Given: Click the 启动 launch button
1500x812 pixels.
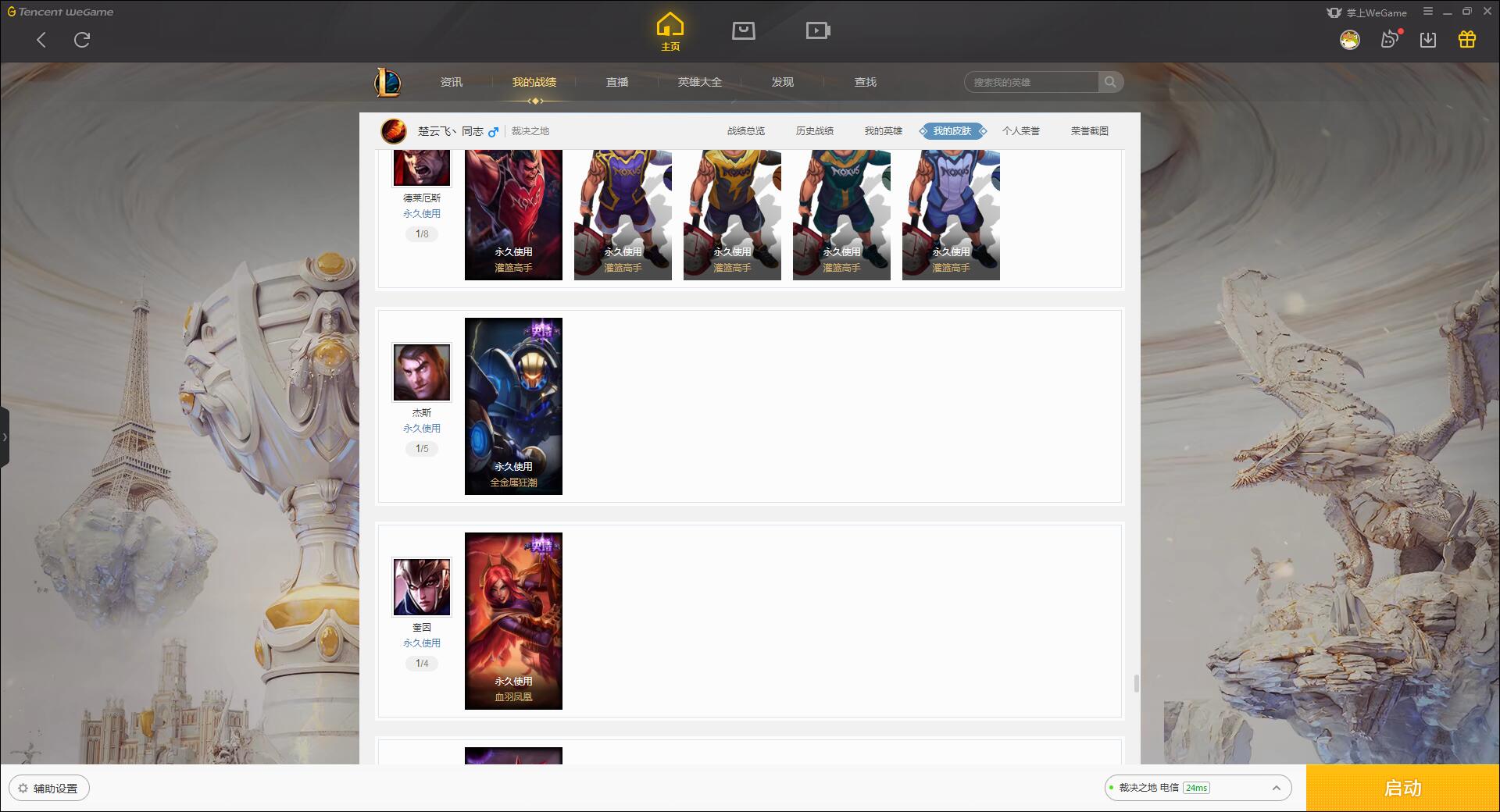Looking at the screenshot, I should pos(1403,788).
